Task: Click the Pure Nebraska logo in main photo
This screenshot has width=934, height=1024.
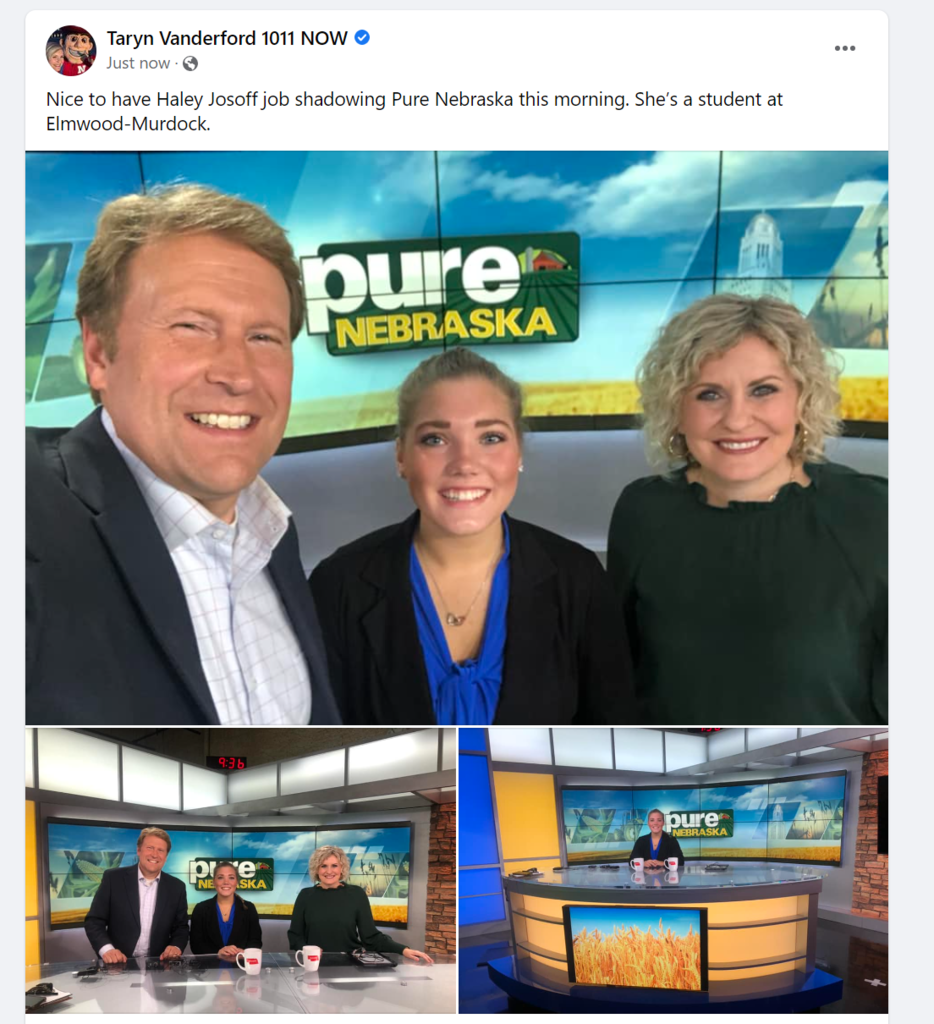Action: coord(441,294)
